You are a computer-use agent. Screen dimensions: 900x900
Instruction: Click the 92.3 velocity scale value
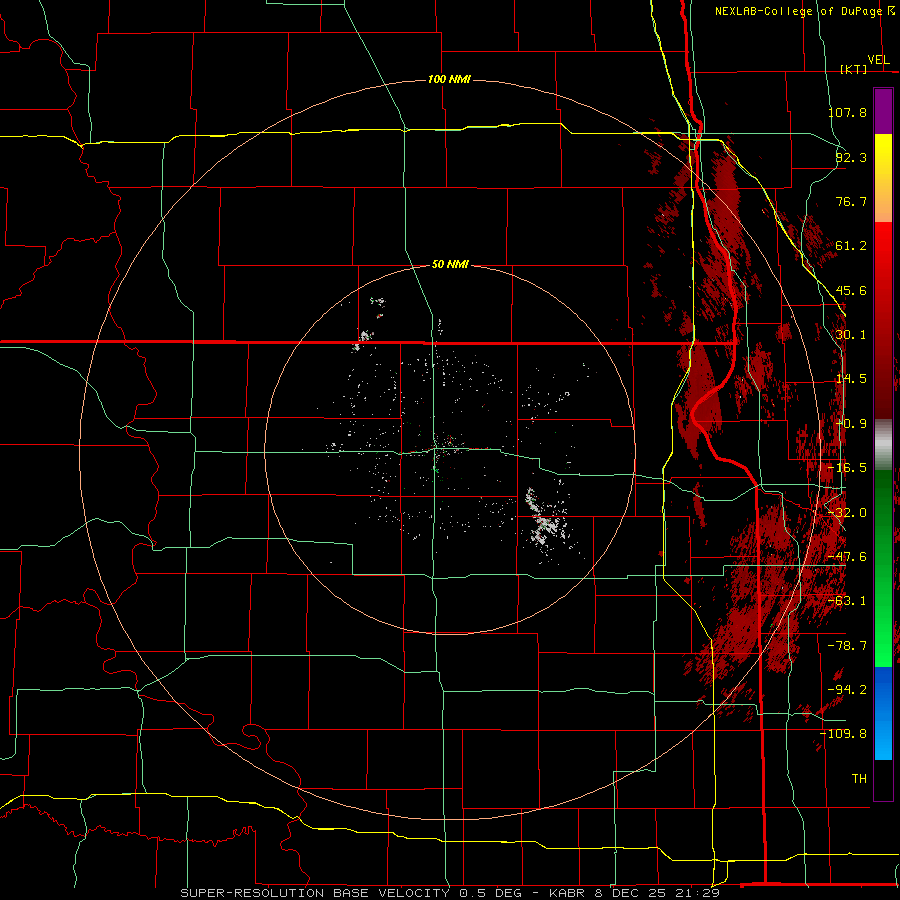coord(851,157)
